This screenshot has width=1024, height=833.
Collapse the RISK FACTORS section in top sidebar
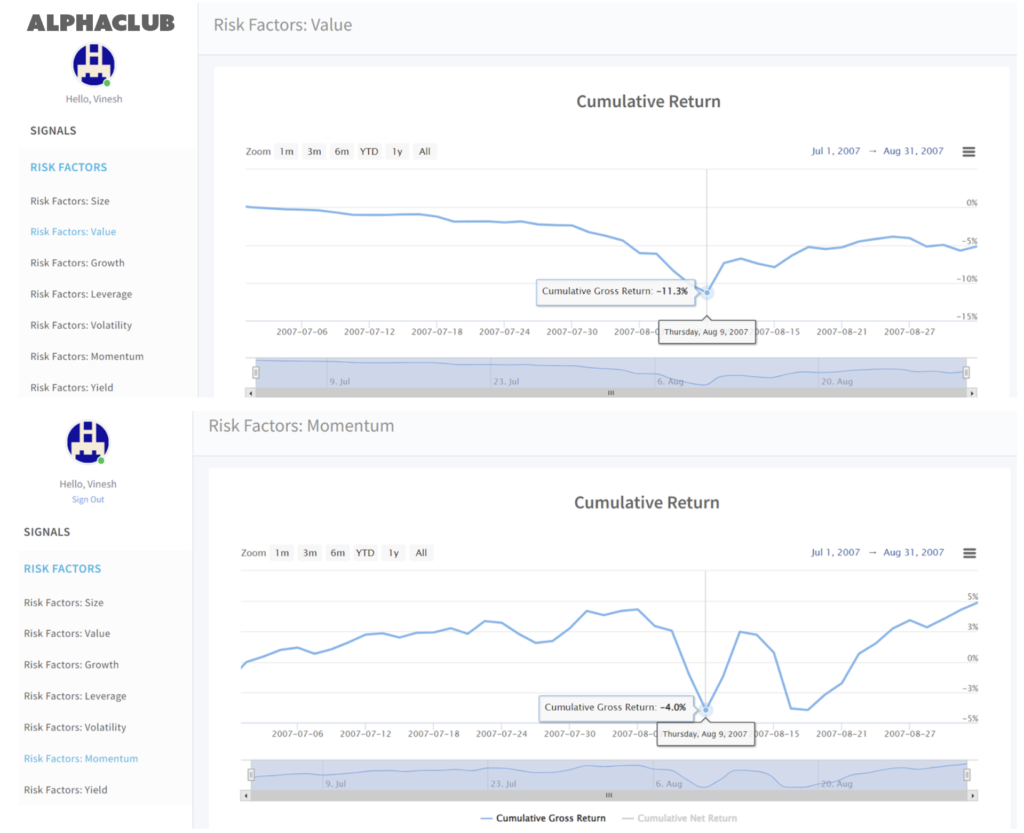coord(68,168)
